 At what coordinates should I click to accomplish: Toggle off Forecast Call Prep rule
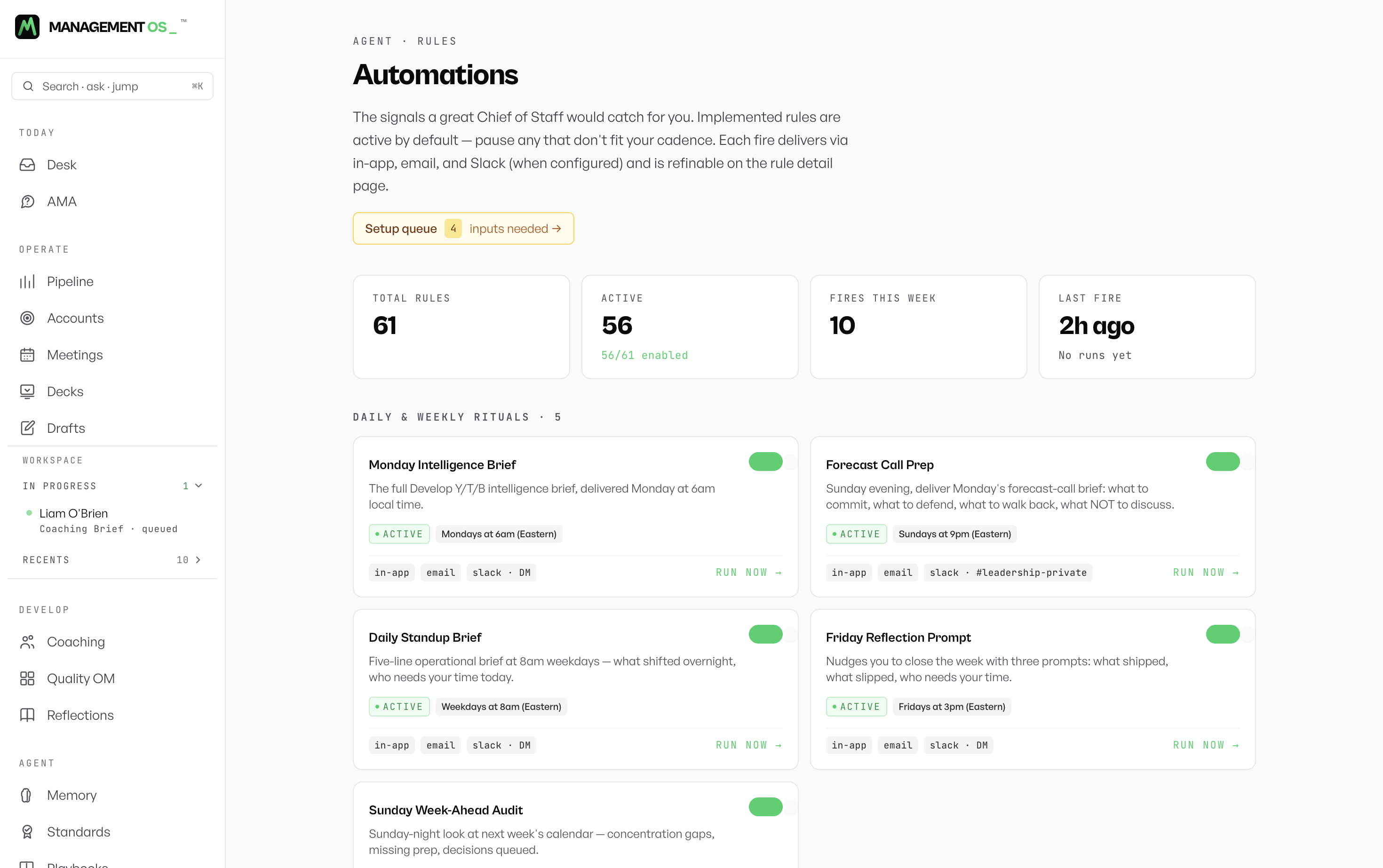click(x=1223, y=462)
